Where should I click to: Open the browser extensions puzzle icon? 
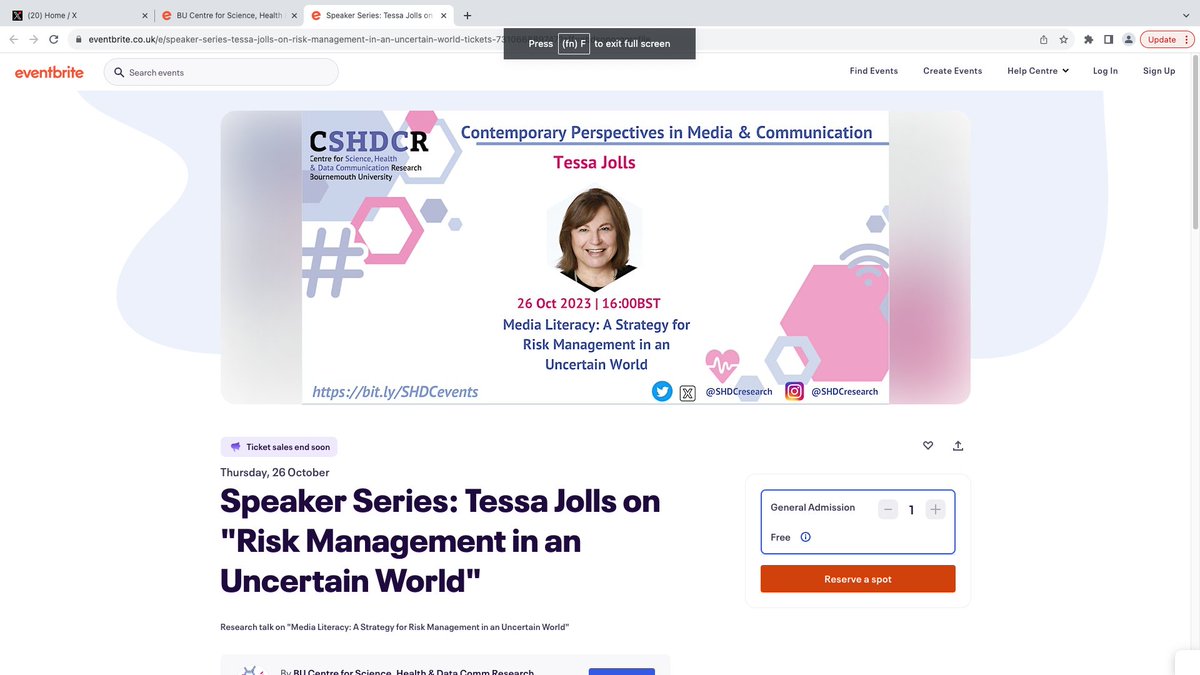click(1088, 39)
